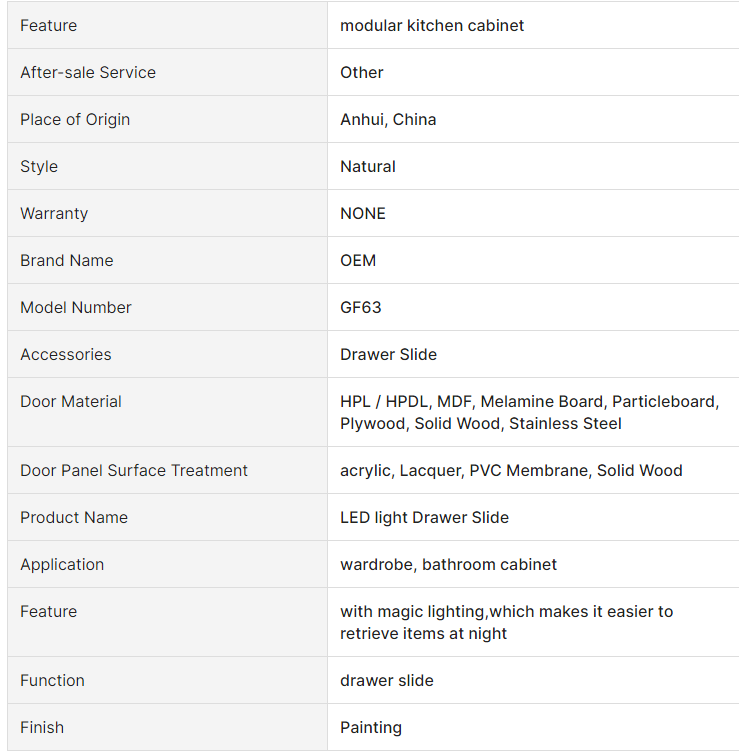Screen dimensions: 739x751
Task: Click the Warranty 'NONE' value
Action: coord(363,213)
